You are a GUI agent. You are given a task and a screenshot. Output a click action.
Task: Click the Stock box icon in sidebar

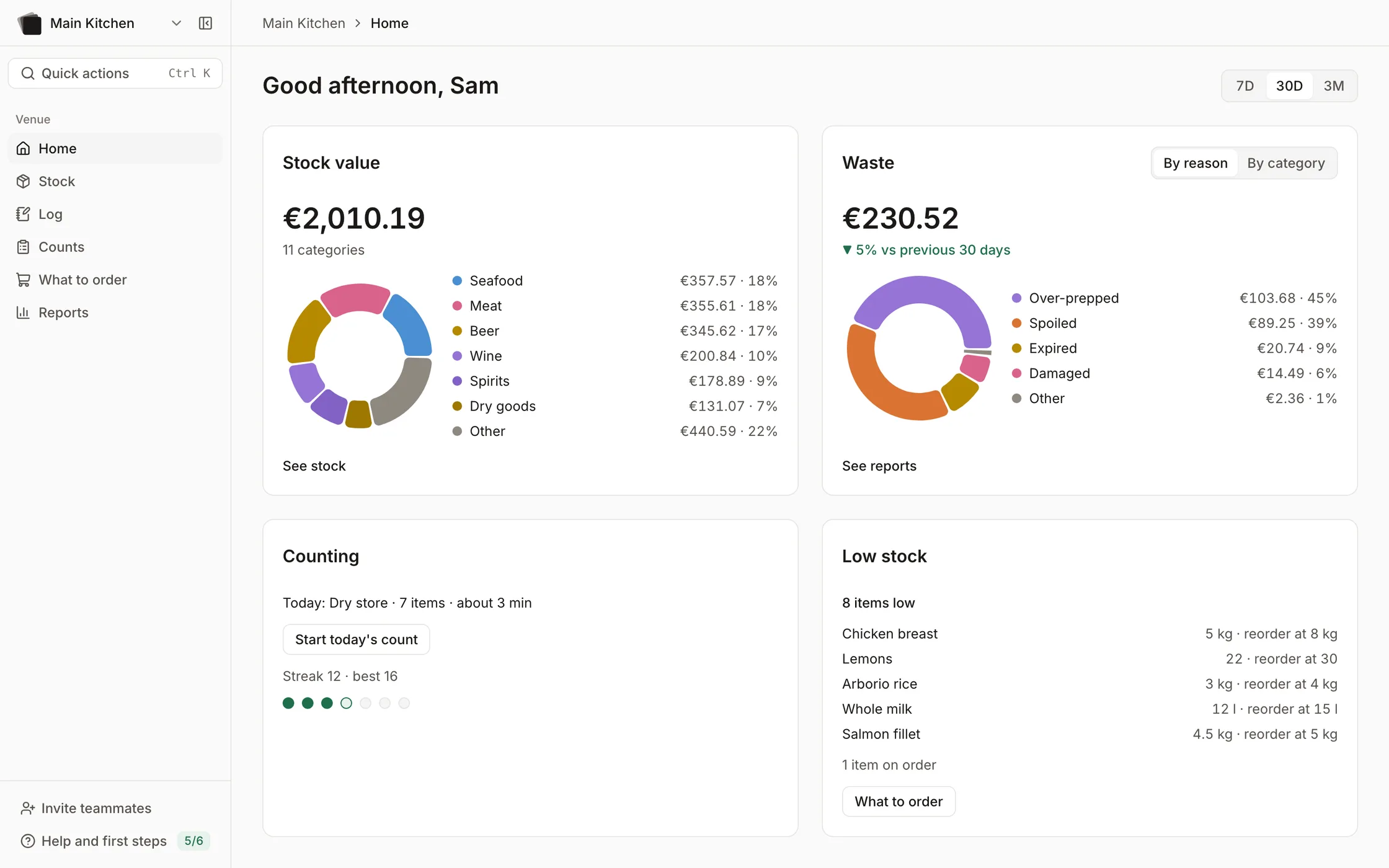point(24,181)
